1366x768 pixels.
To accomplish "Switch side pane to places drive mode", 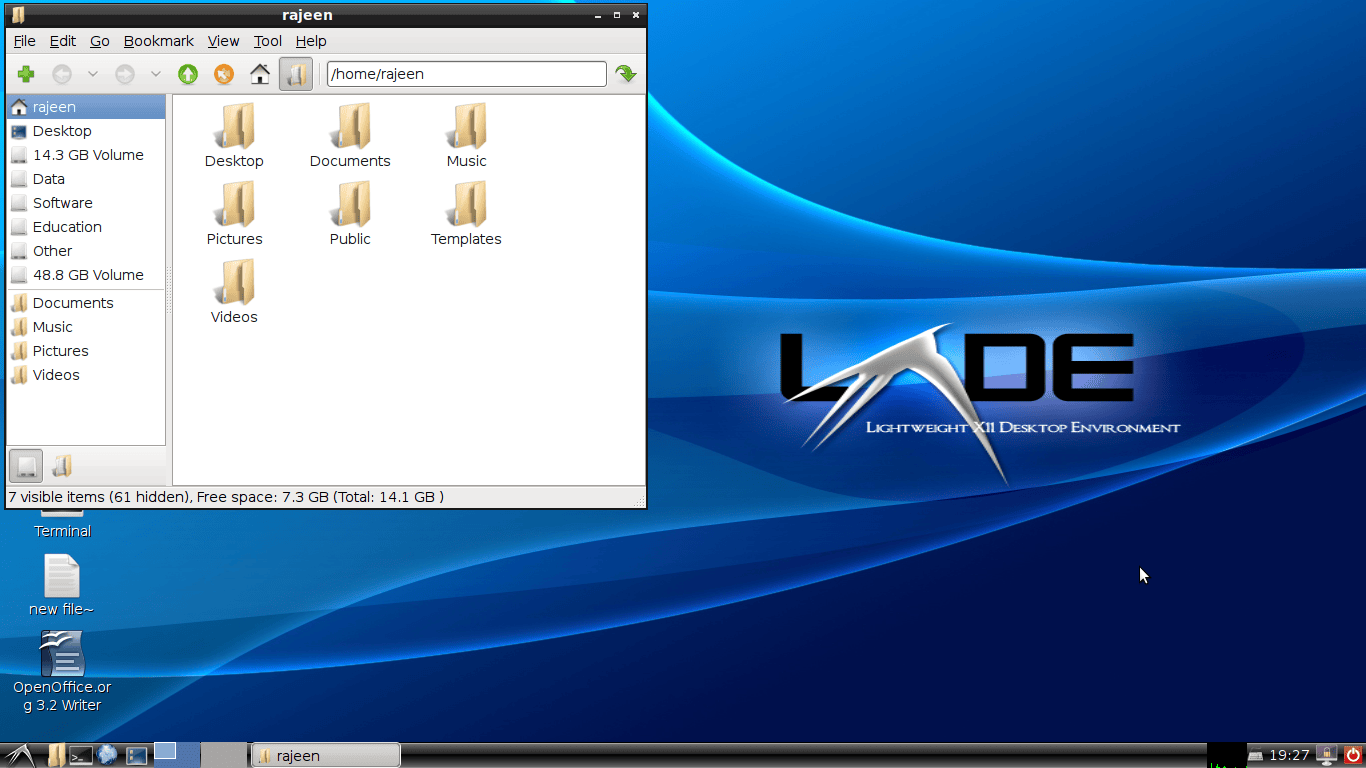I will click(26, 466).
